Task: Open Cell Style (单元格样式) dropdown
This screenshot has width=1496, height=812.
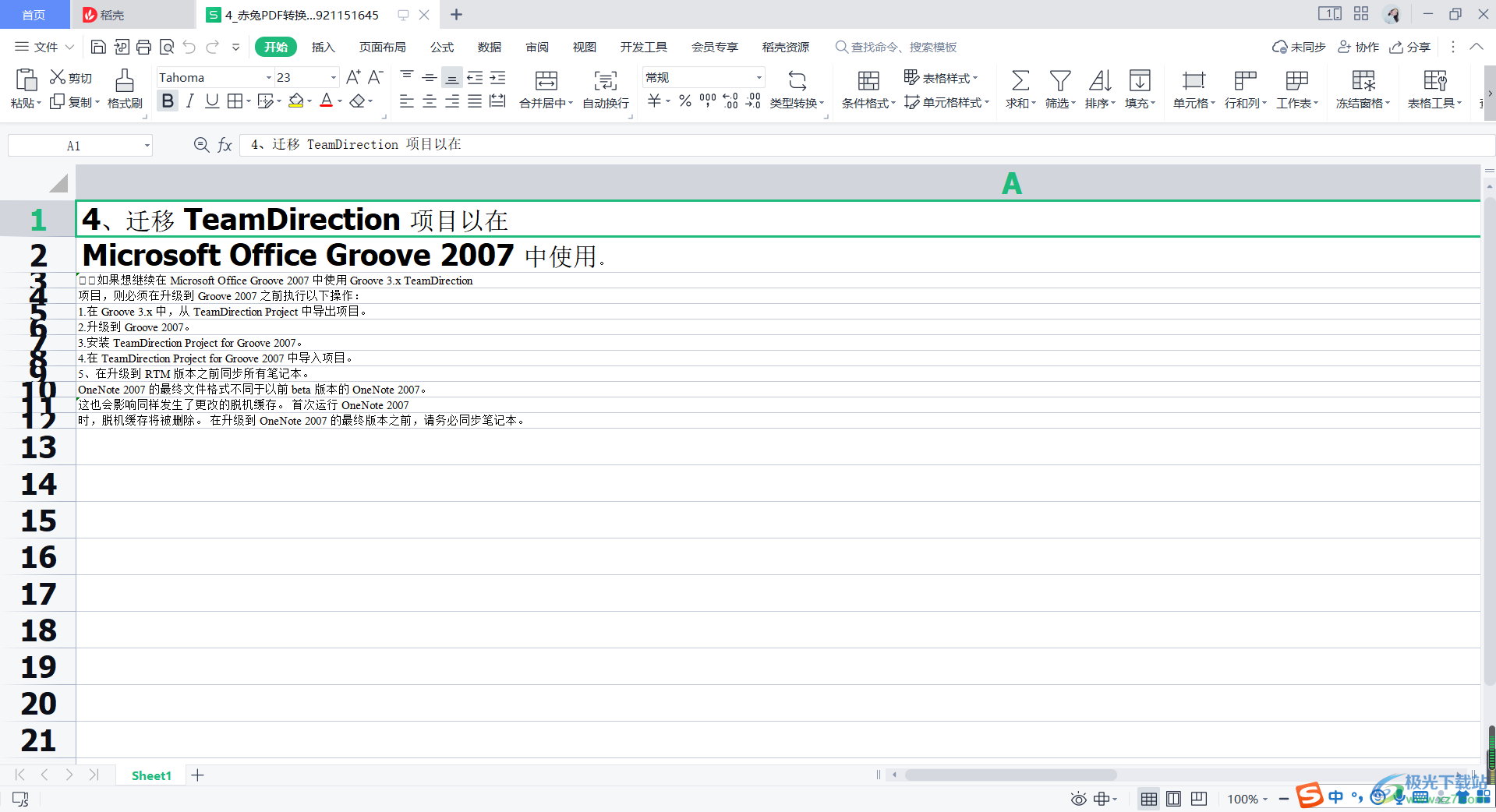Action: pyautogui.click(x=946, y=102)
